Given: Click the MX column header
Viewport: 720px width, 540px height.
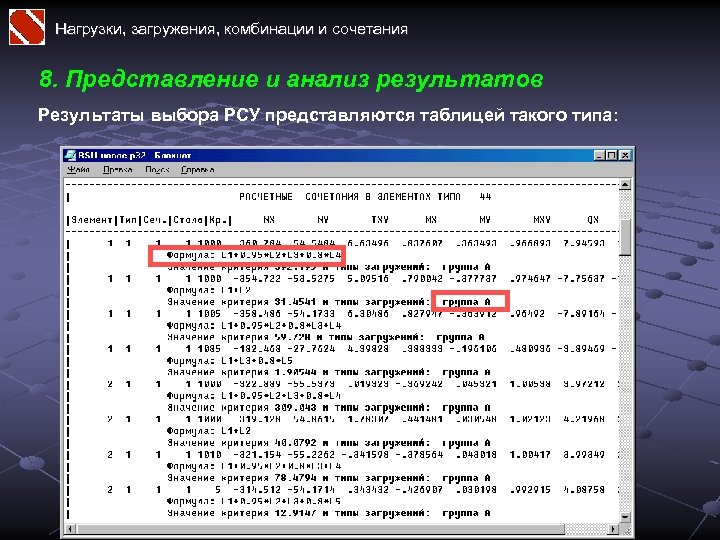Looking at the screenshot, I should click(x=431, y=220).
